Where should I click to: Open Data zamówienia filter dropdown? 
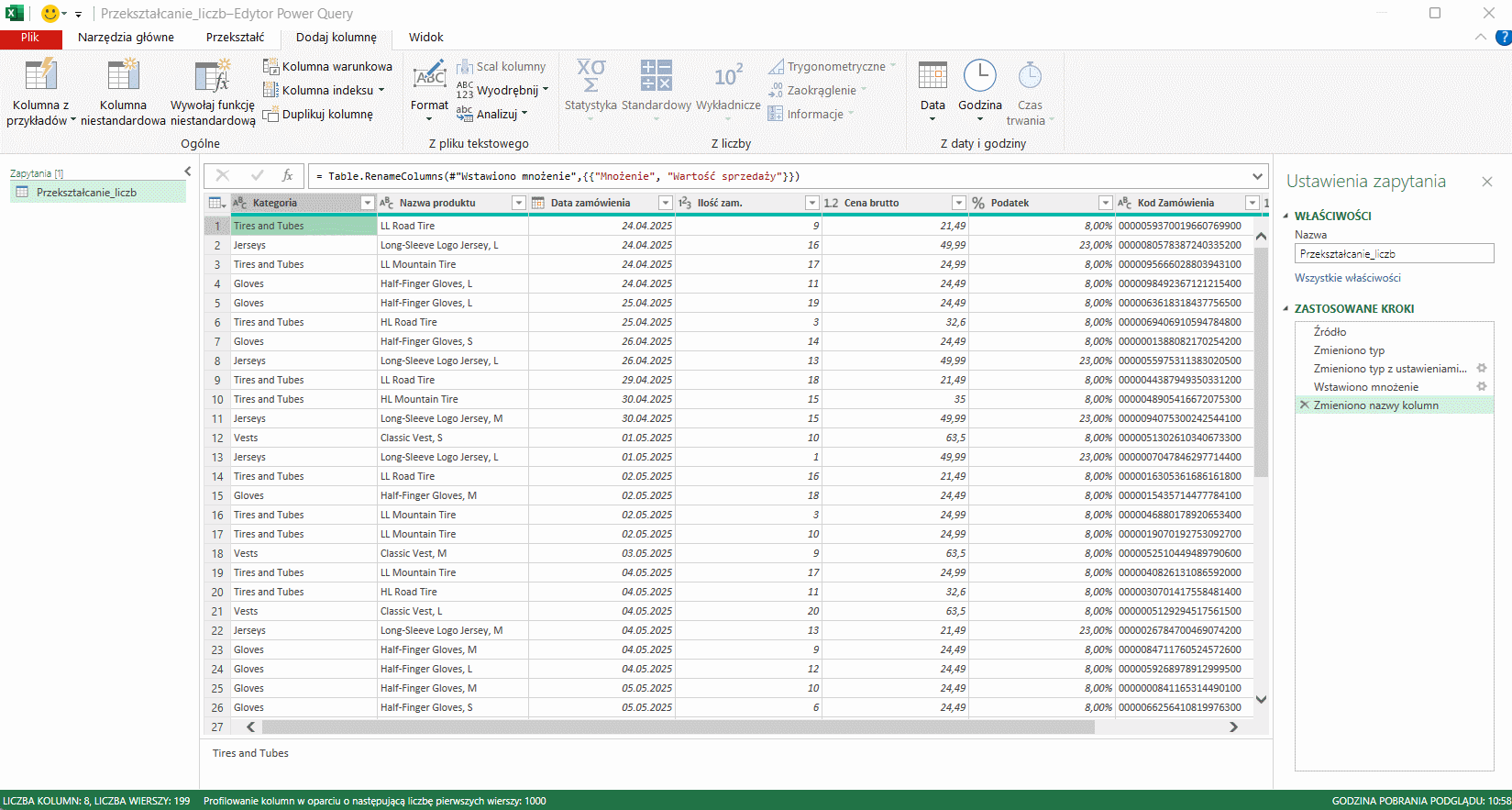pos(665,203)
